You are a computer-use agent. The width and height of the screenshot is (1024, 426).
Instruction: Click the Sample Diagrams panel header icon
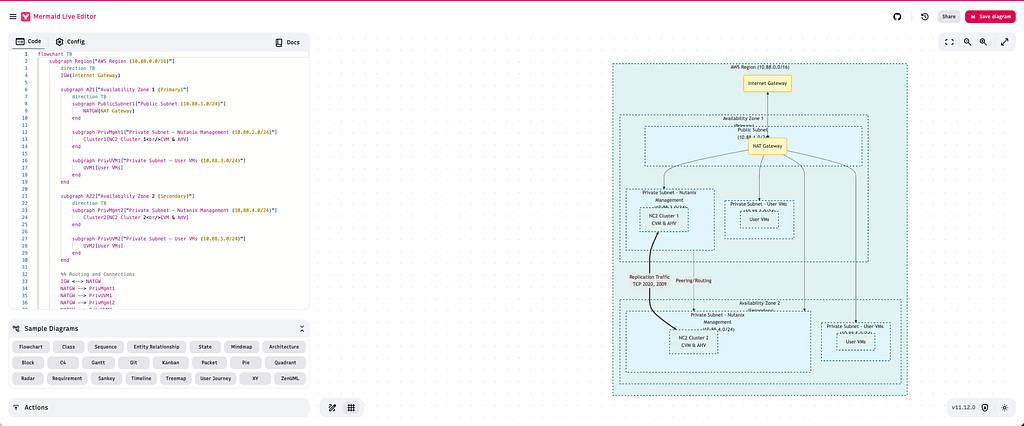pyautogui.click(x=16, y=329)
